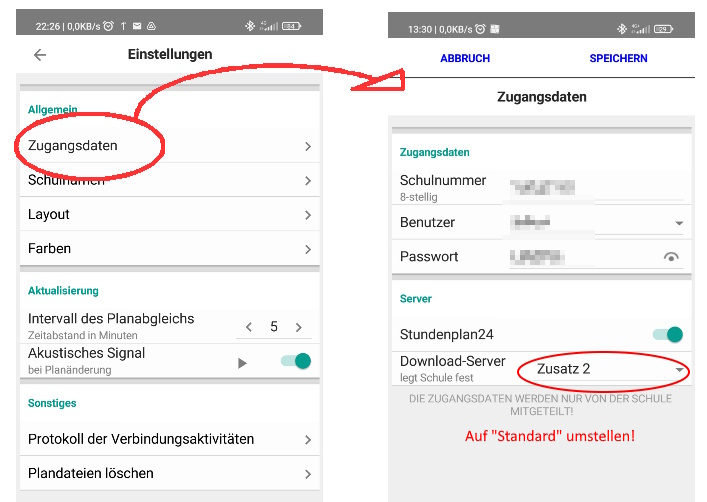The height and width of the screenshot is (502, 707).
Task: Open the Farben settings entry
Action: coord(170,249)
